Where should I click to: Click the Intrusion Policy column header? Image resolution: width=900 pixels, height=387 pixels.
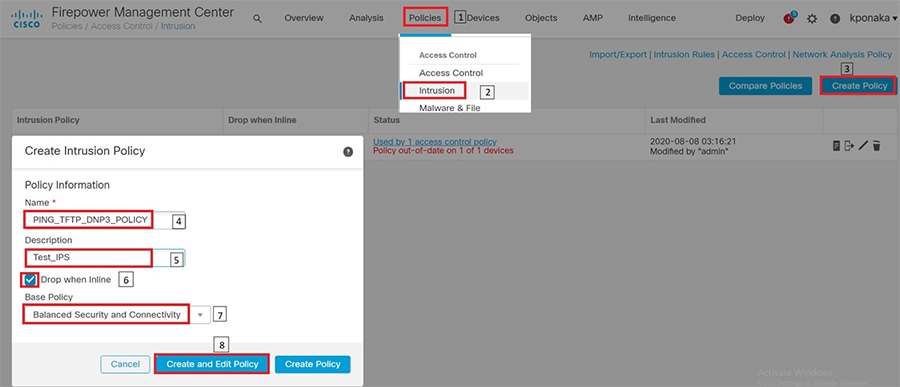[48, 120]
